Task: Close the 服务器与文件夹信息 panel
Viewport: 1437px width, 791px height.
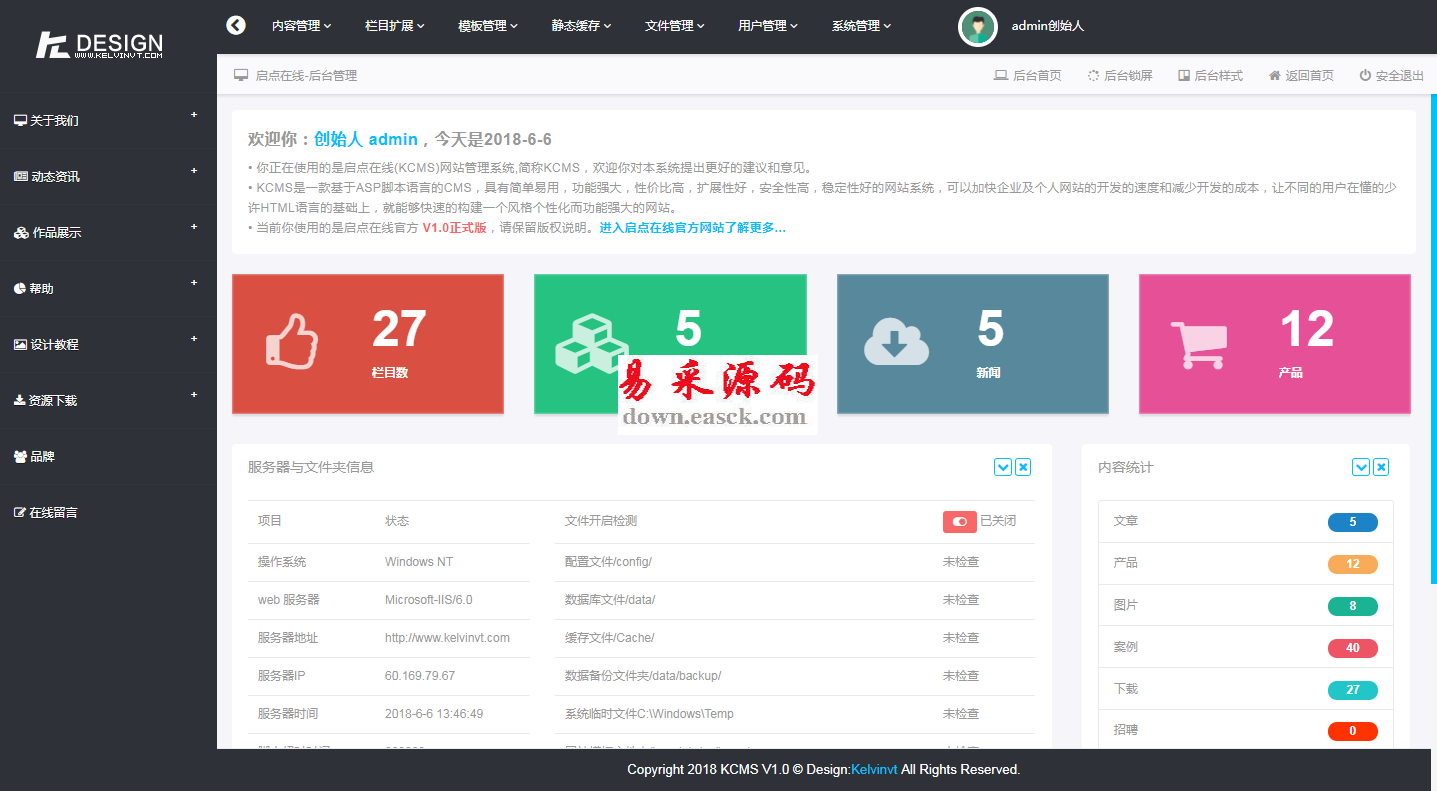Action: tap(1023, 467)
